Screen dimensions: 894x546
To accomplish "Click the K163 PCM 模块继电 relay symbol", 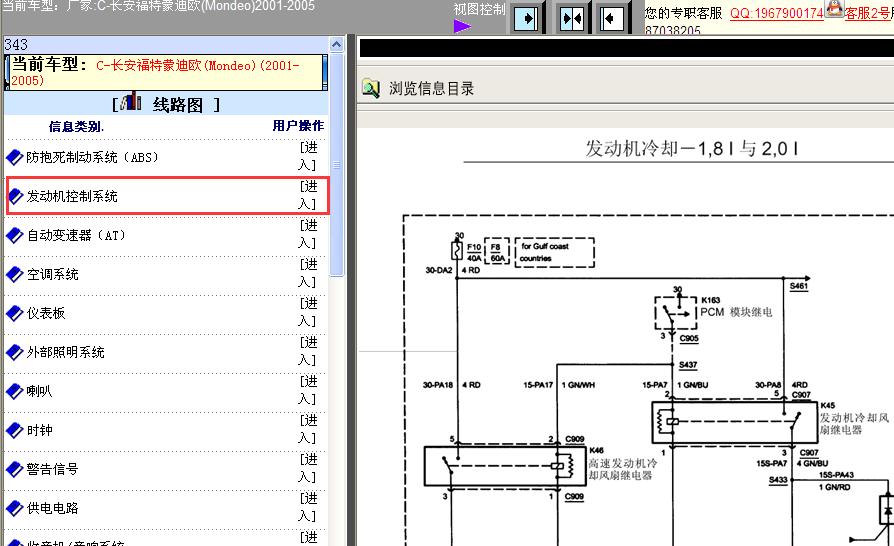I will [x=676, y=313].
